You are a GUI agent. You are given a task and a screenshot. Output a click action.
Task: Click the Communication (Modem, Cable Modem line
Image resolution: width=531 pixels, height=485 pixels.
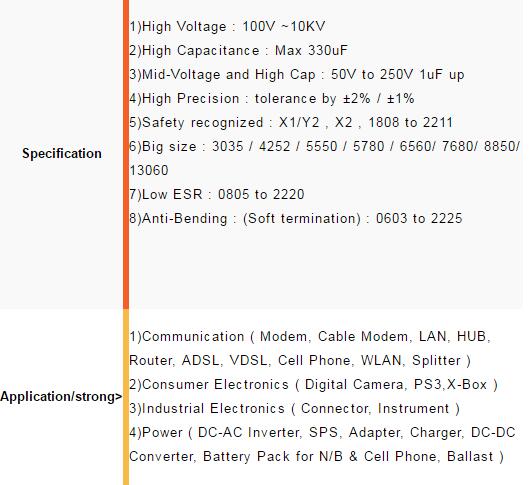(x=310, y=337)
